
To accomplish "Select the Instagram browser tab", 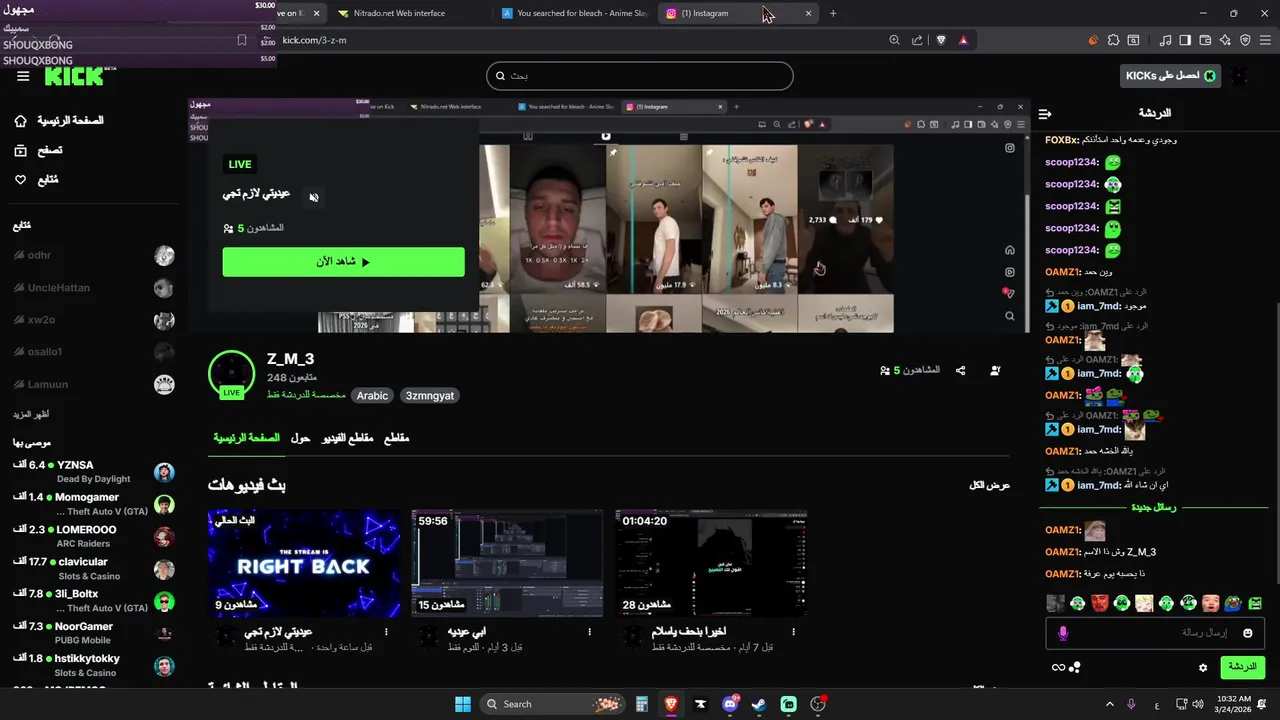I will pyautogui.click(x=738, y=13).
